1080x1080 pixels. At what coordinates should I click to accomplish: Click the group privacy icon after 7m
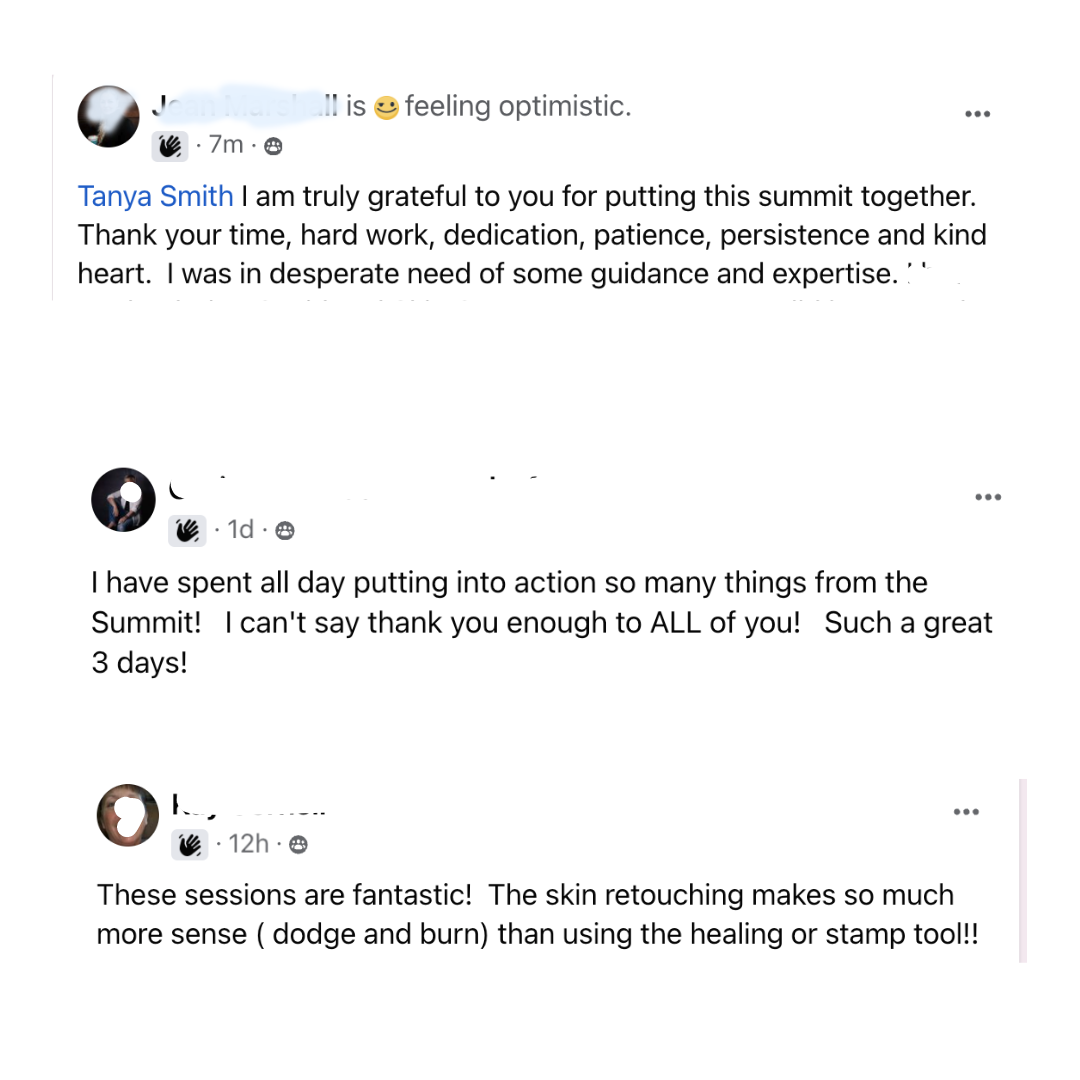click(x=273, y=146)
